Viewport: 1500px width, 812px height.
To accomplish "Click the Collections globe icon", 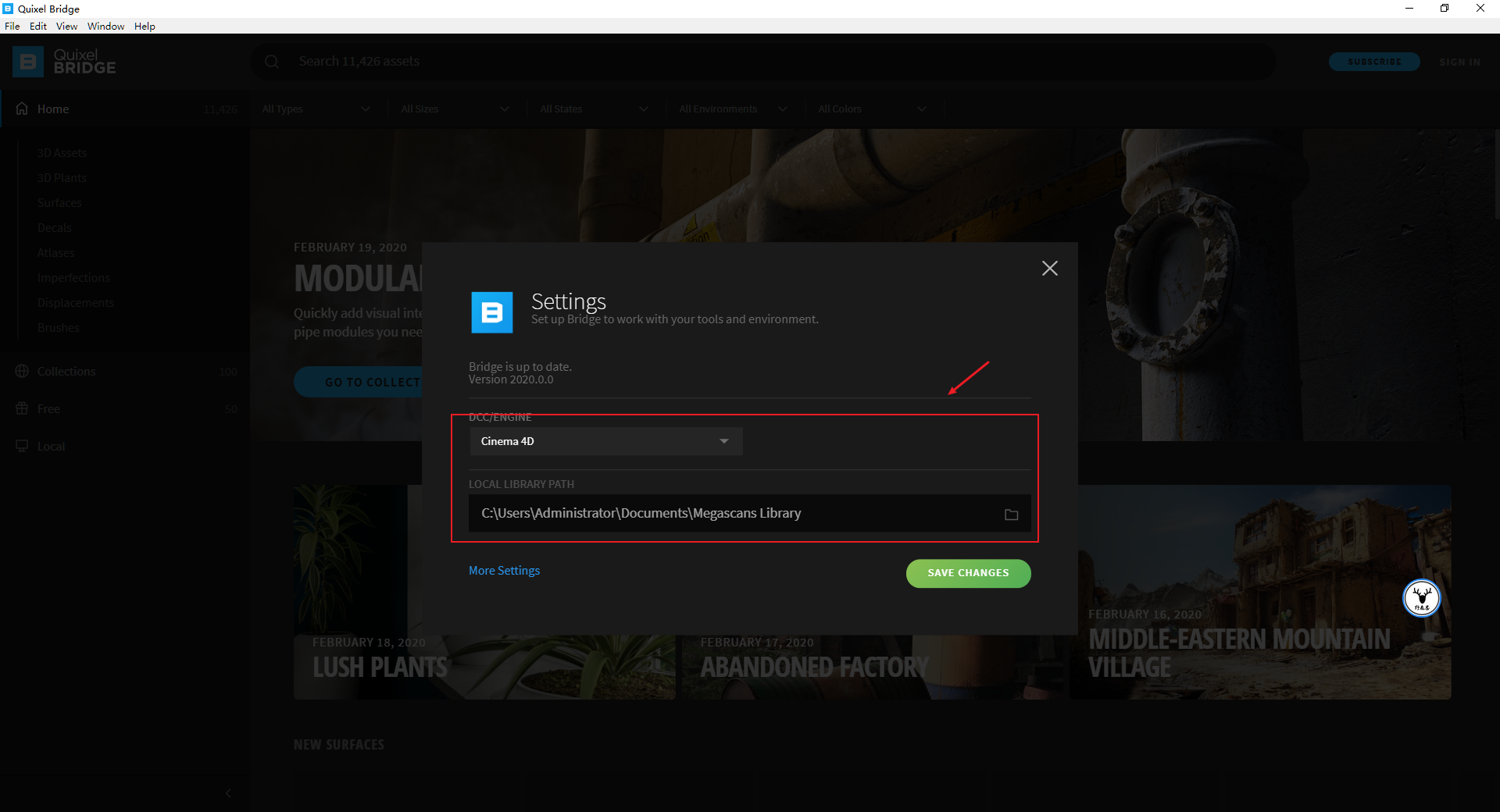I will (x=22, y=372).
